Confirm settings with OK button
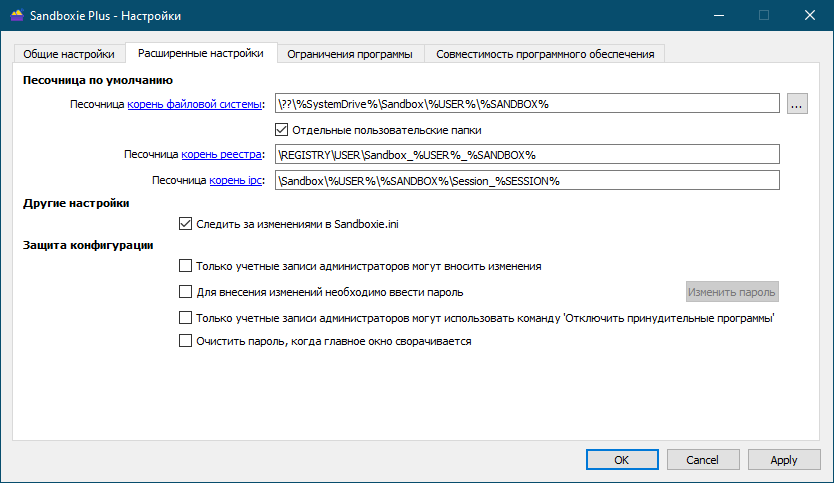Screen dimensions: 834x483 622,460
